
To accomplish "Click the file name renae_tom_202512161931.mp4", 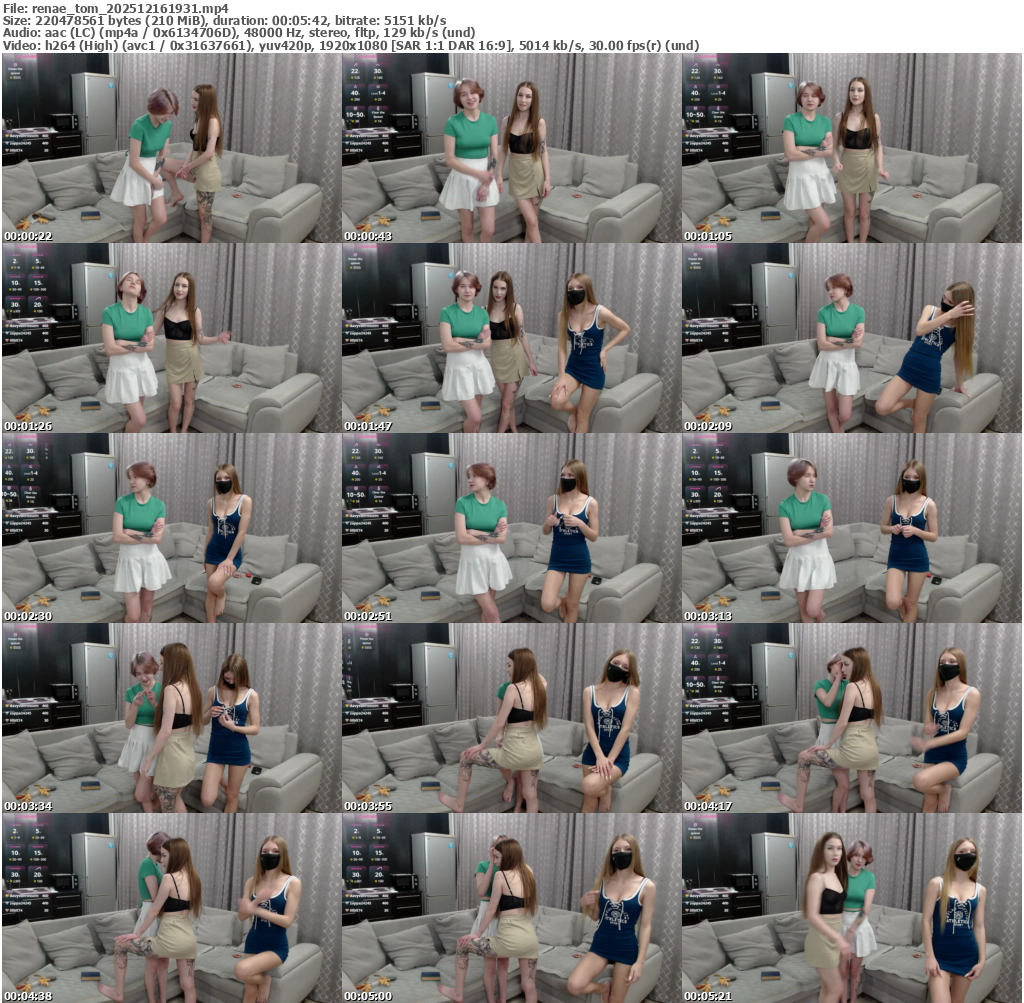I will coord(130,8).
